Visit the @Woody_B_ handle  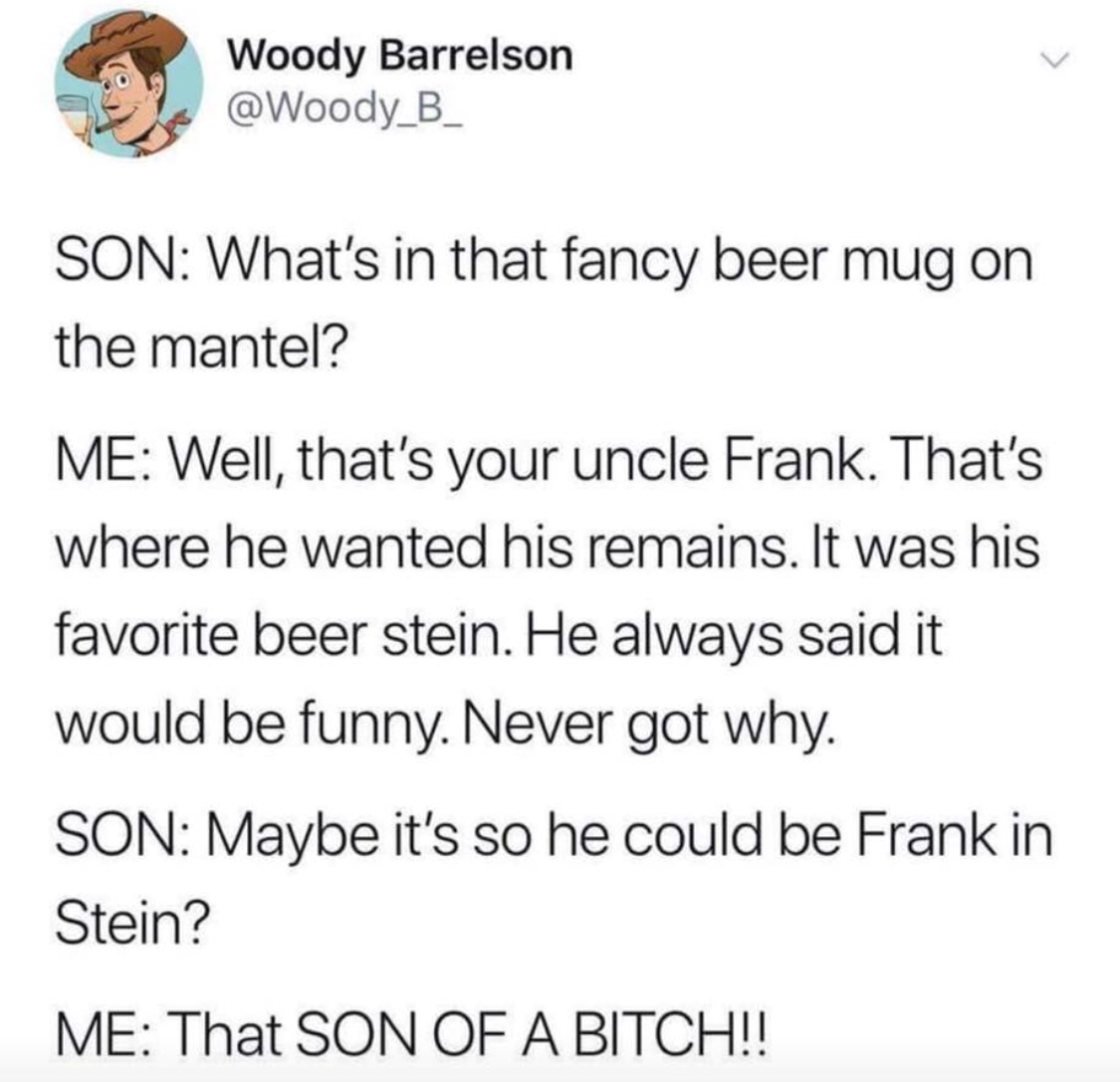345,108
